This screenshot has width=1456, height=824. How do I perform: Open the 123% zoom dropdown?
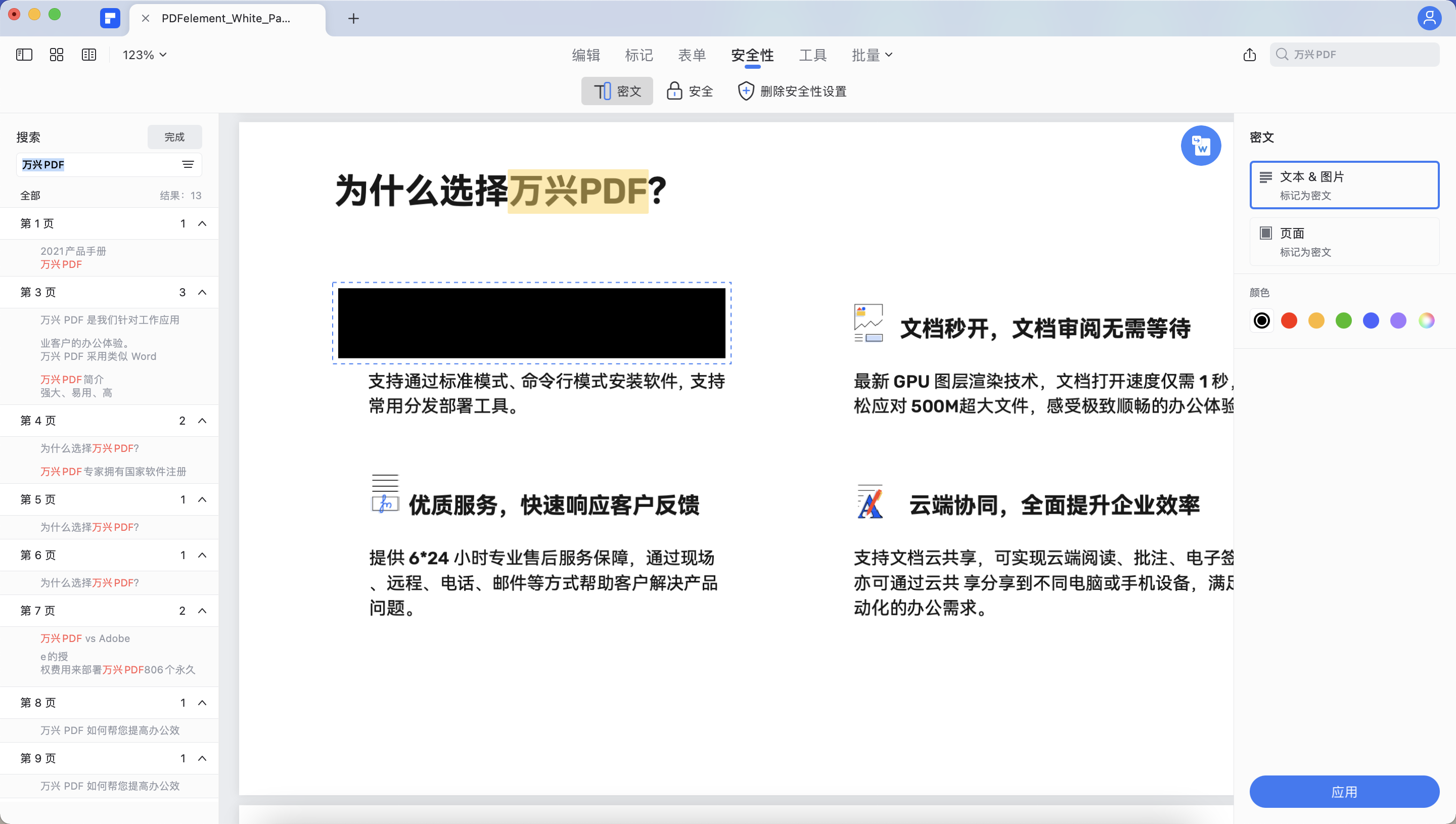(143, 54)
